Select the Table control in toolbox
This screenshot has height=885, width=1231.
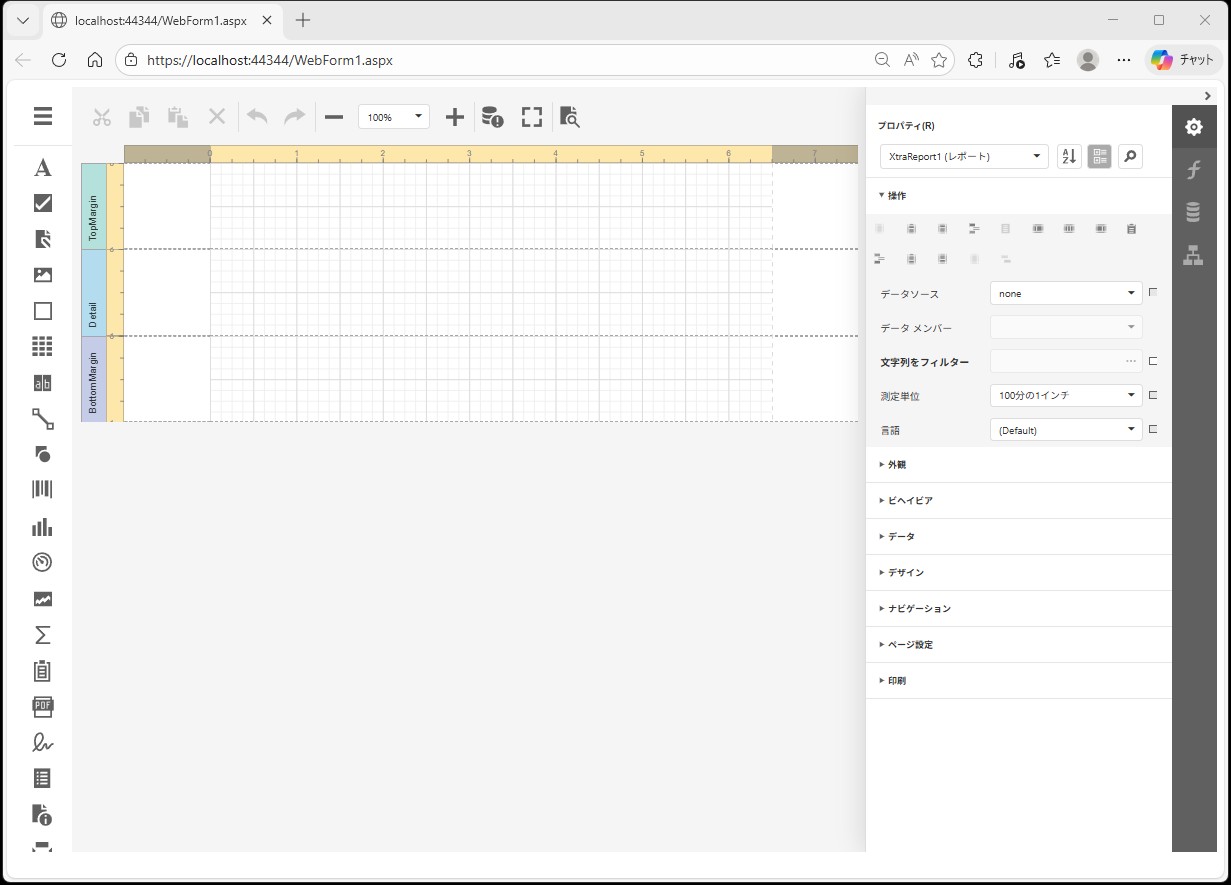(x=42, y=347)
